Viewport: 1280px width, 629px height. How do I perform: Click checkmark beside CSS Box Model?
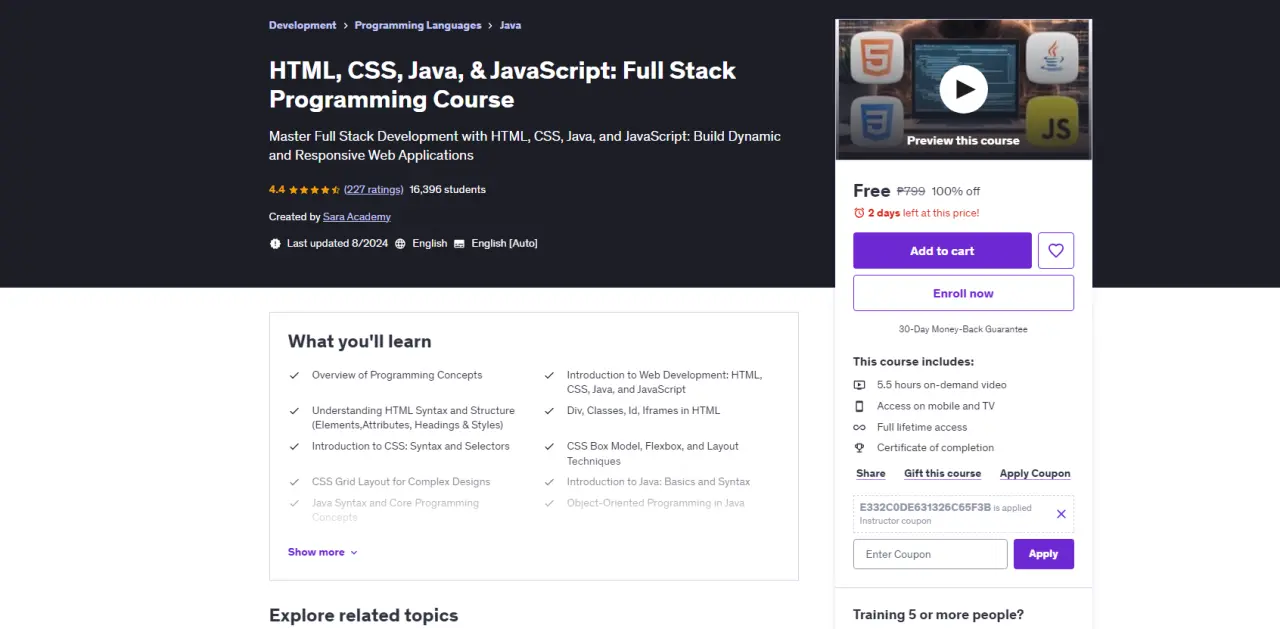pos(549,447)
